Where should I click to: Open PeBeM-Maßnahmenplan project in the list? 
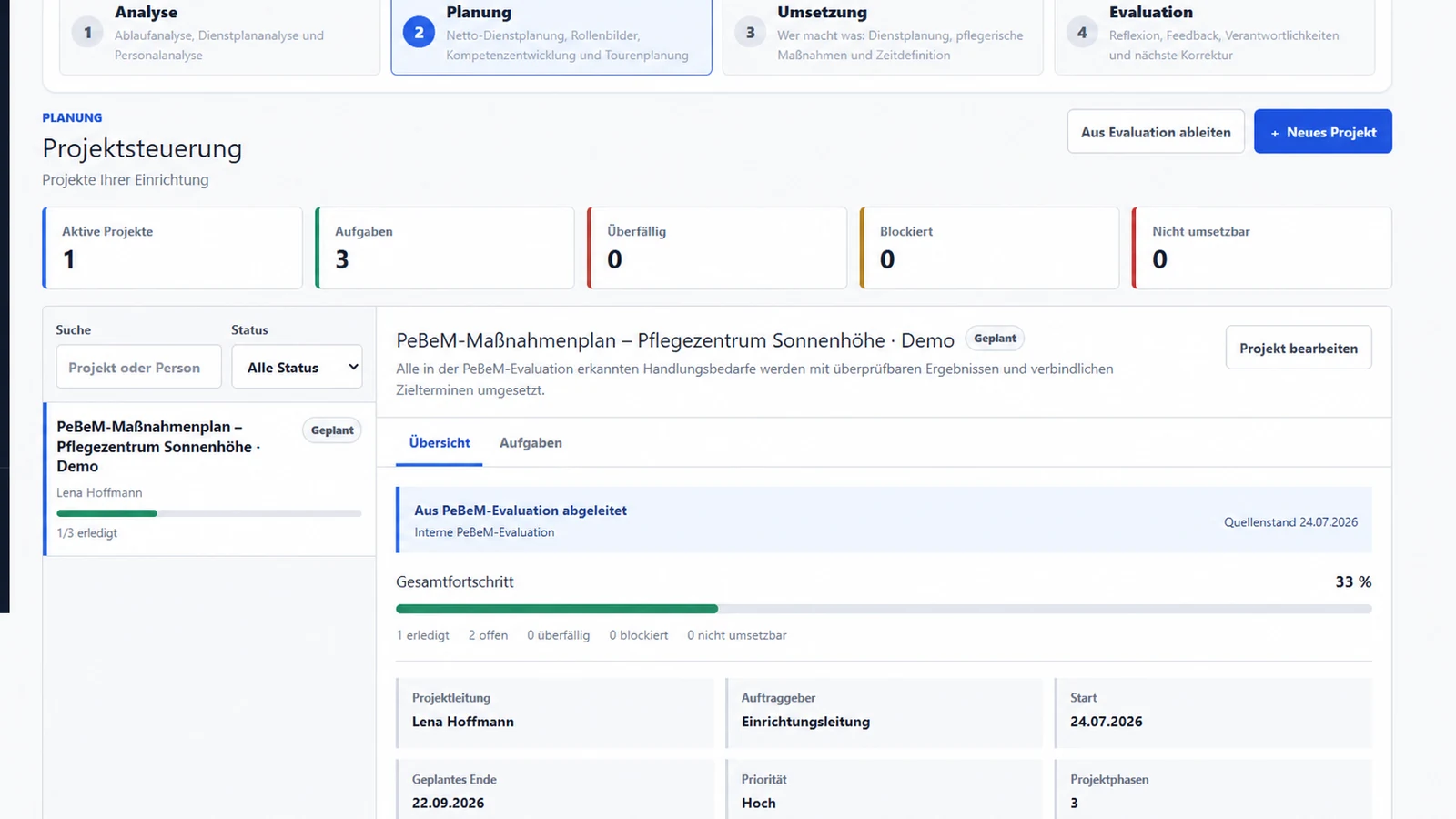[x=210, y=479]
